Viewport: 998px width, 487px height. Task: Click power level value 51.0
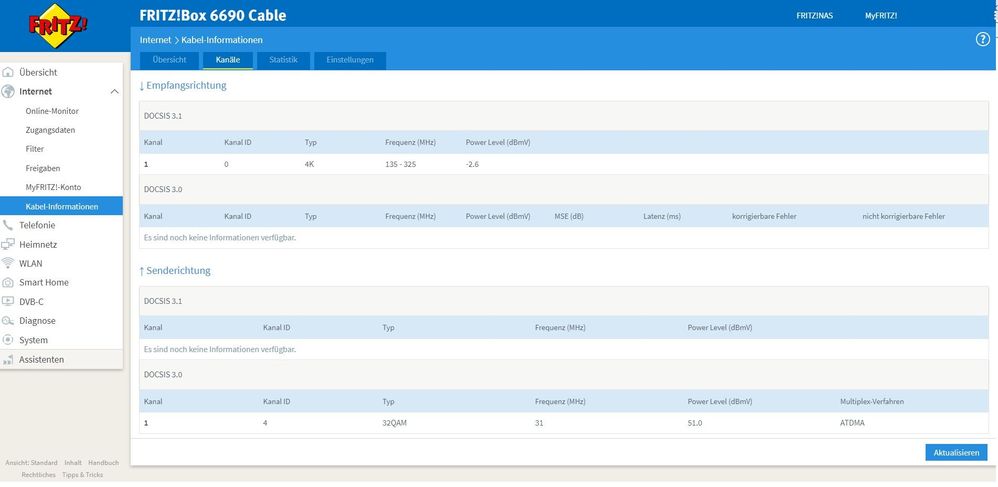(694, 423)
